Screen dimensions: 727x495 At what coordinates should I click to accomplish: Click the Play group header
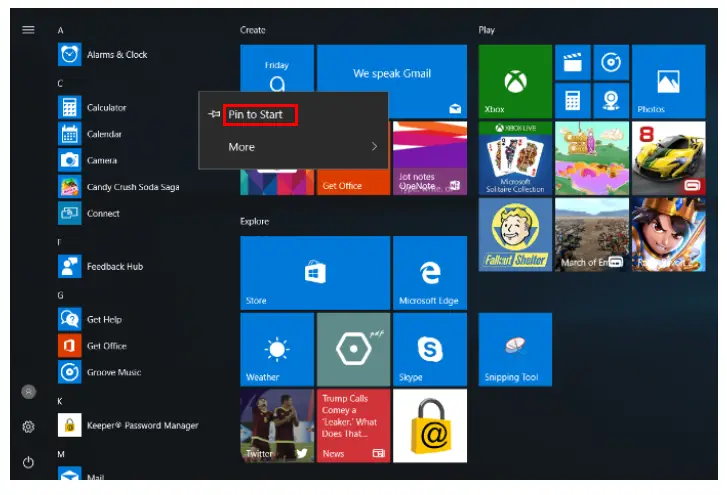486,30
